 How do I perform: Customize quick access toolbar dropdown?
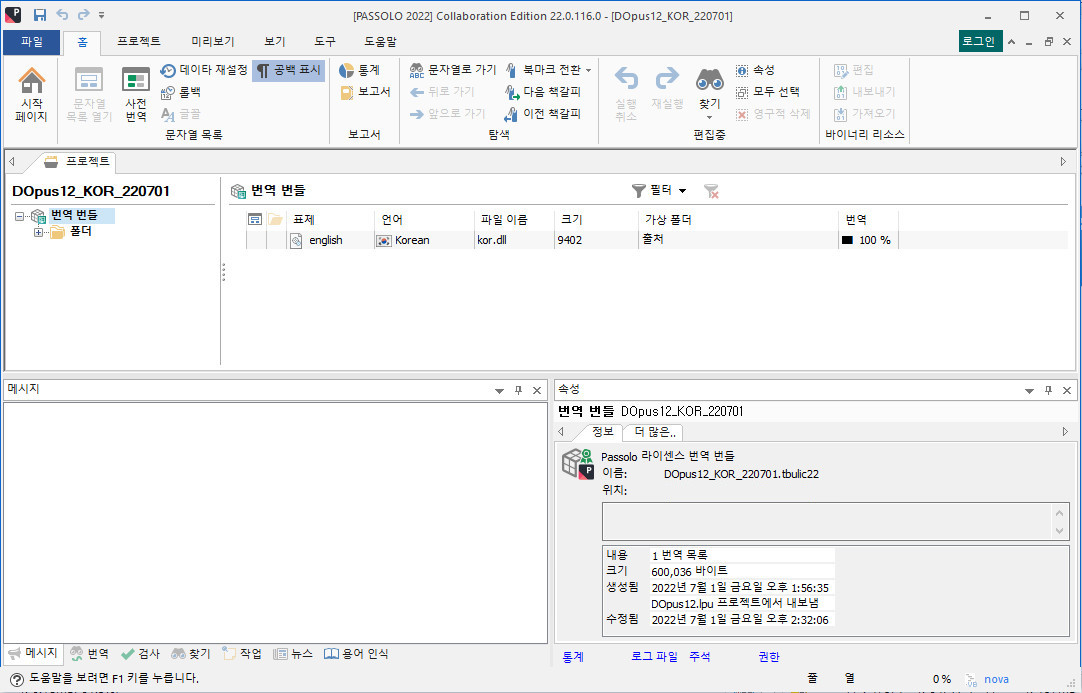101,15
